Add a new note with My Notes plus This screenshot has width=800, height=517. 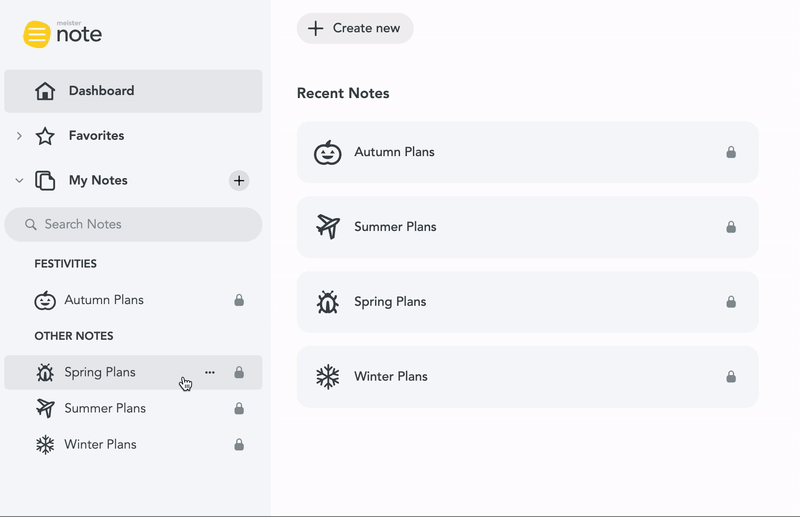click(x=239, y=181)
